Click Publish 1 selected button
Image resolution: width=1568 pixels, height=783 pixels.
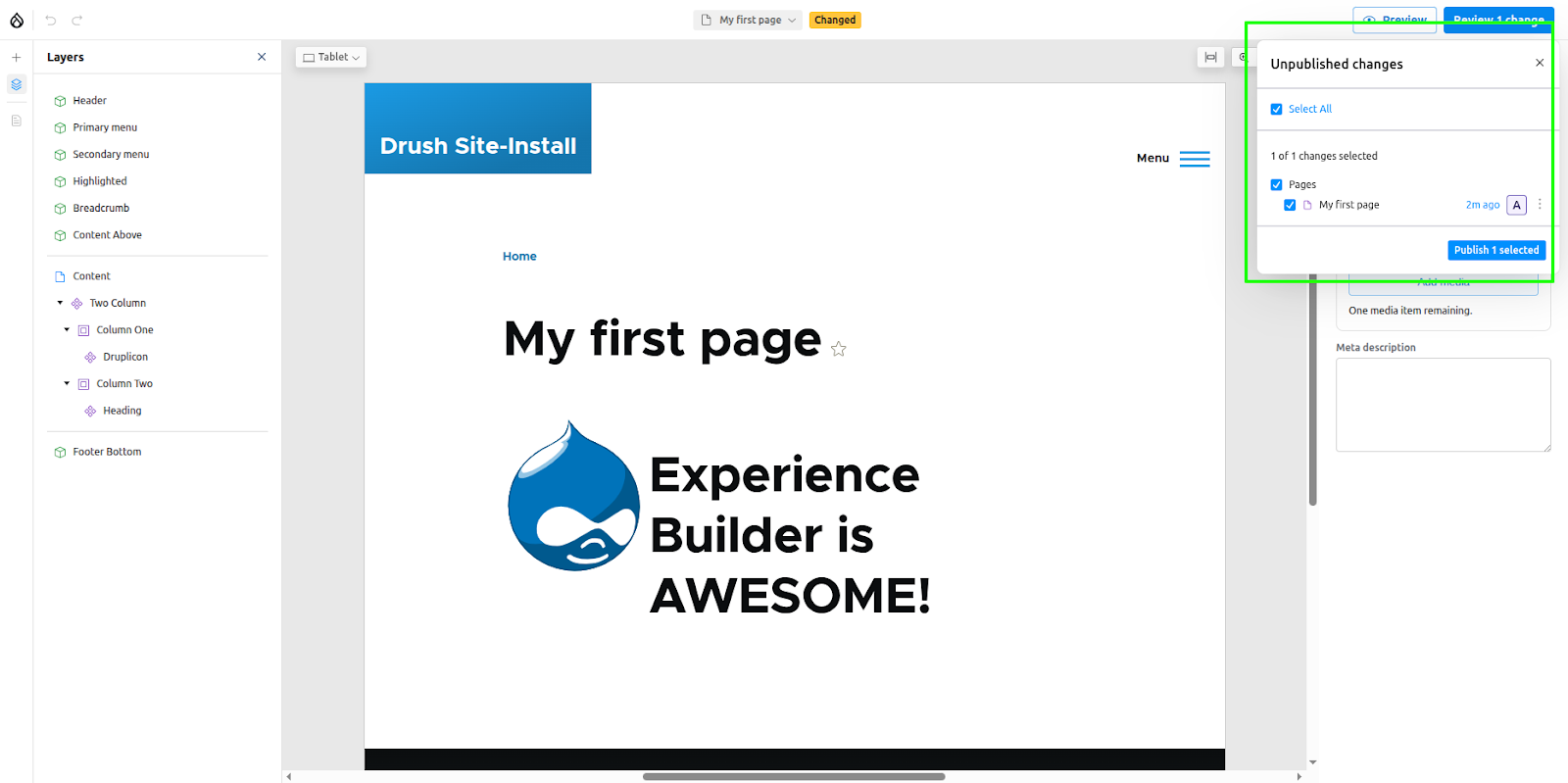pos(1496,250)
